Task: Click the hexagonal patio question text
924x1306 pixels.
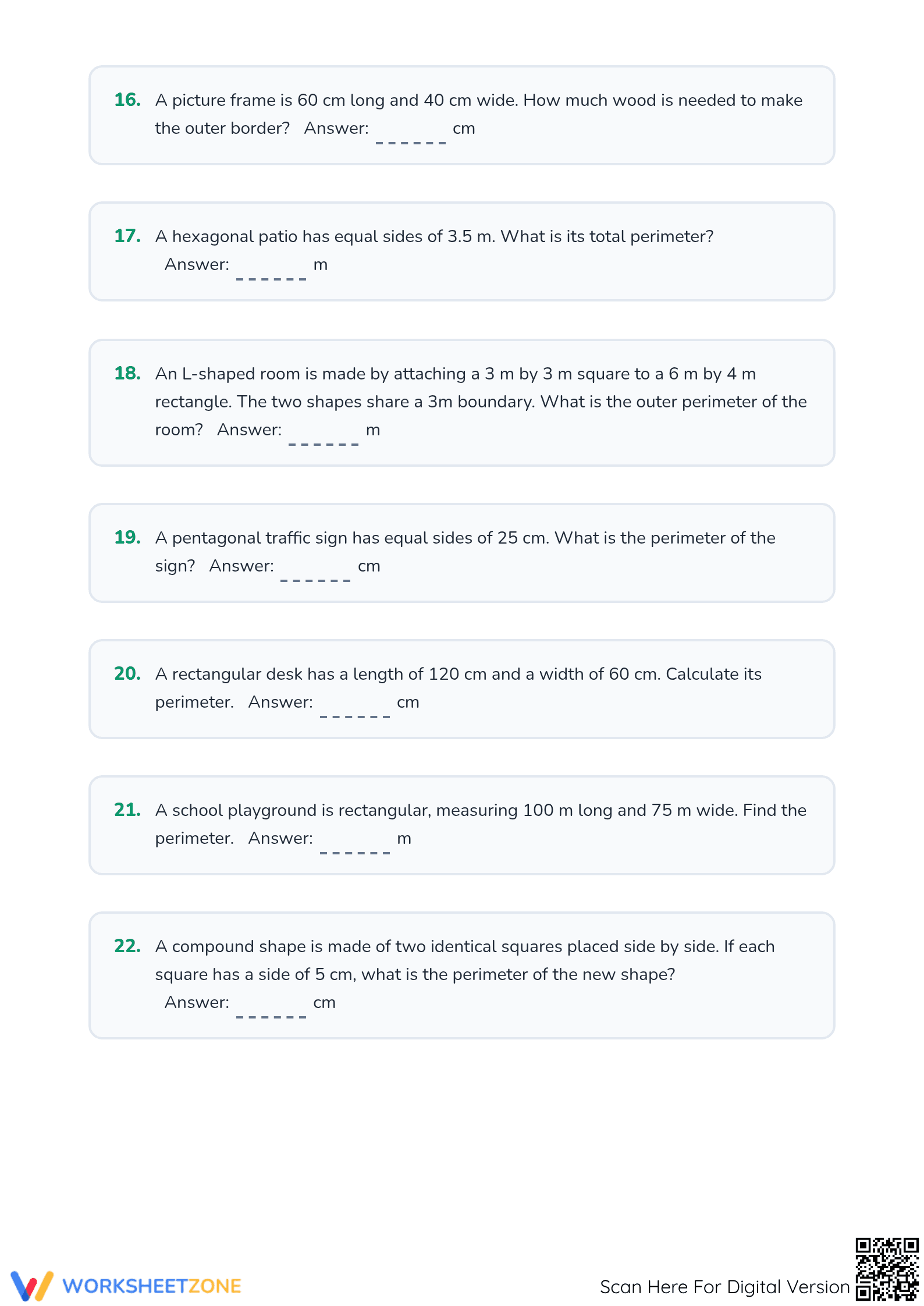Action: coord(434,236)
